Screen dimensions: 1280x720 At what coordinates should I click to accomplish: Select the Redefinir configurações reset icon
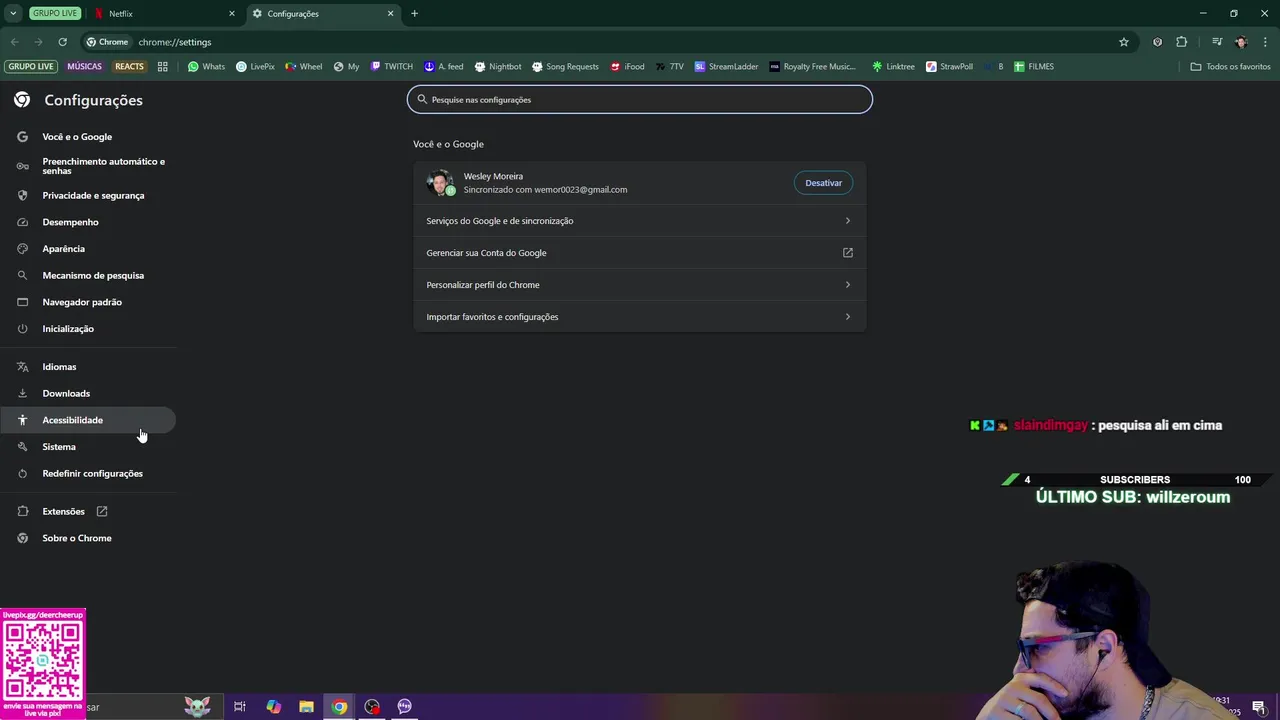pyautogui.click(x=22, y=474)
